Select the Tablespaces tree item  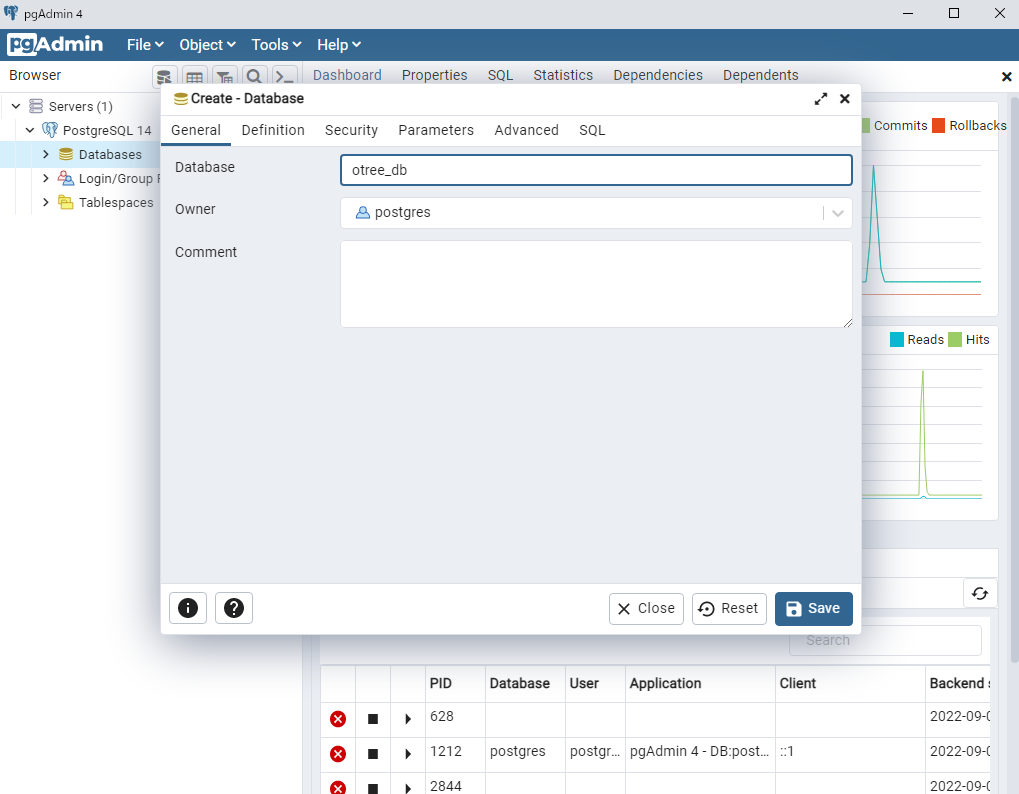tap(116, 203)
